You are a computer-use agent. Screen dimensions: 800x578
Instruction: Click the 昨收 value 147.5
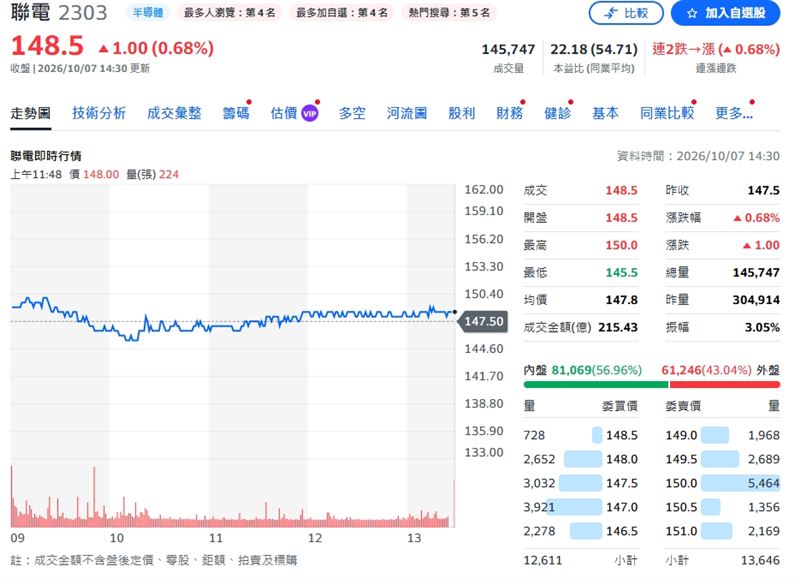coord(763,190)
